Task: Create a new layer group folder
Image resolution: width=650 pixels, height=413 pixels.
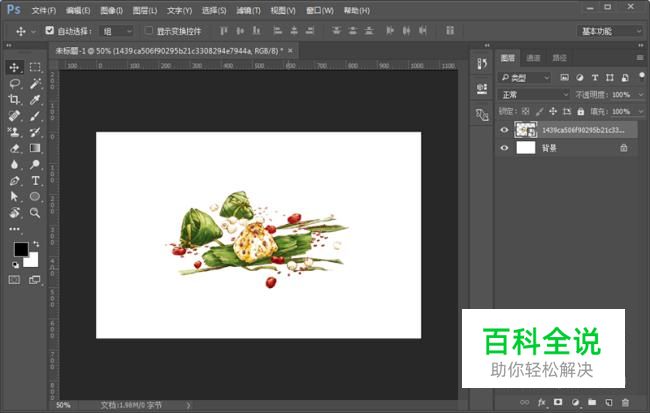Action: tap(592, 402)
